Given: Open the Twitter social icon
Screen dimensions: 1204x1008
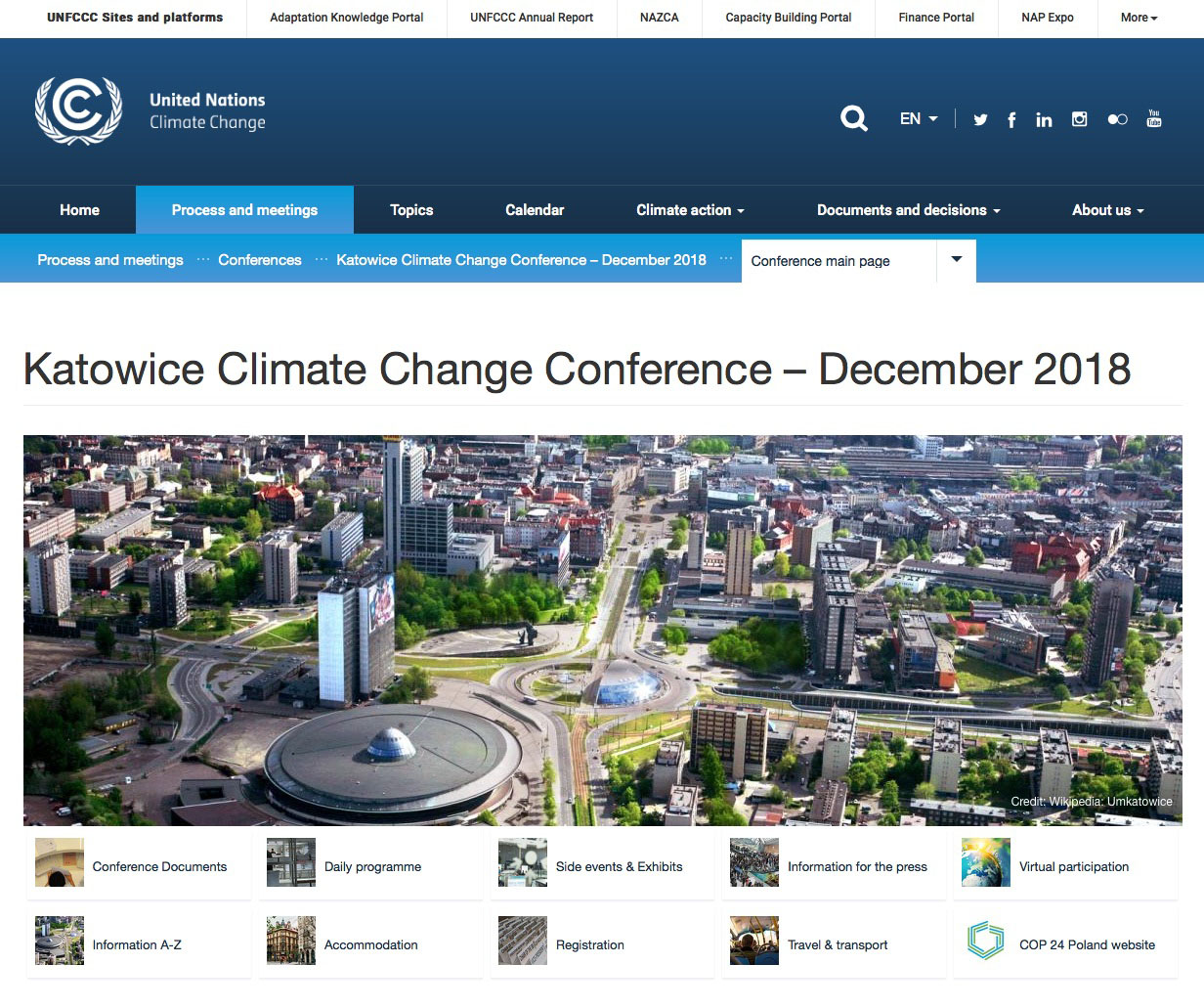Looking at the screenshot, I should 980,119.
